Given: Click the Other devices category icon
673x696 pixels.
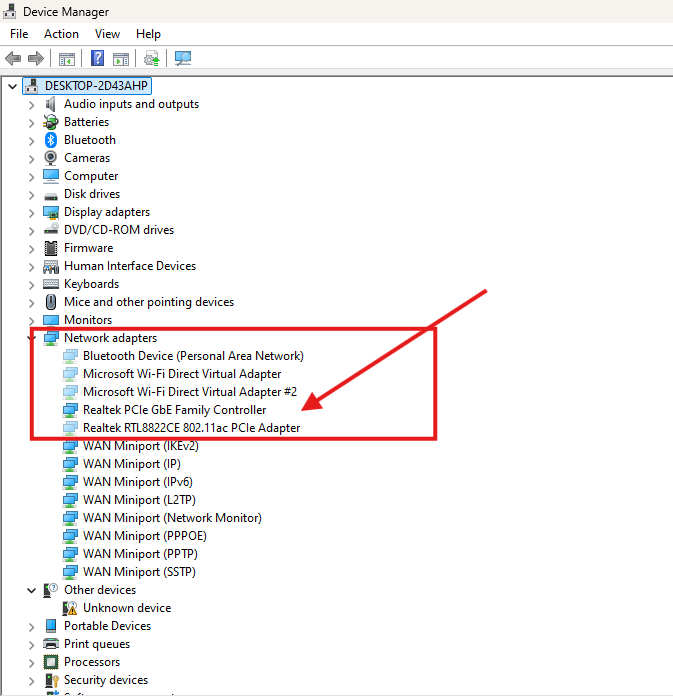Looking at the screenshot, I should click(x=51, y=590).
